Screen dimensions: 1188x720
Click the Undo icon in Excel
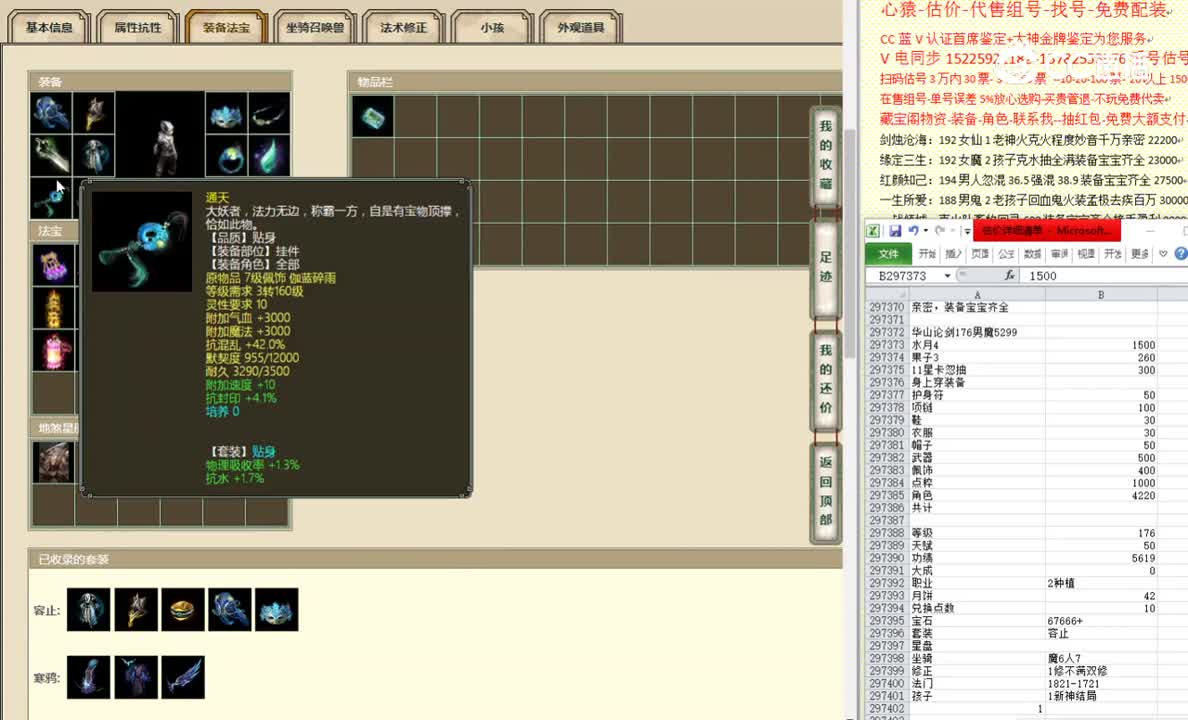(914, 230)
